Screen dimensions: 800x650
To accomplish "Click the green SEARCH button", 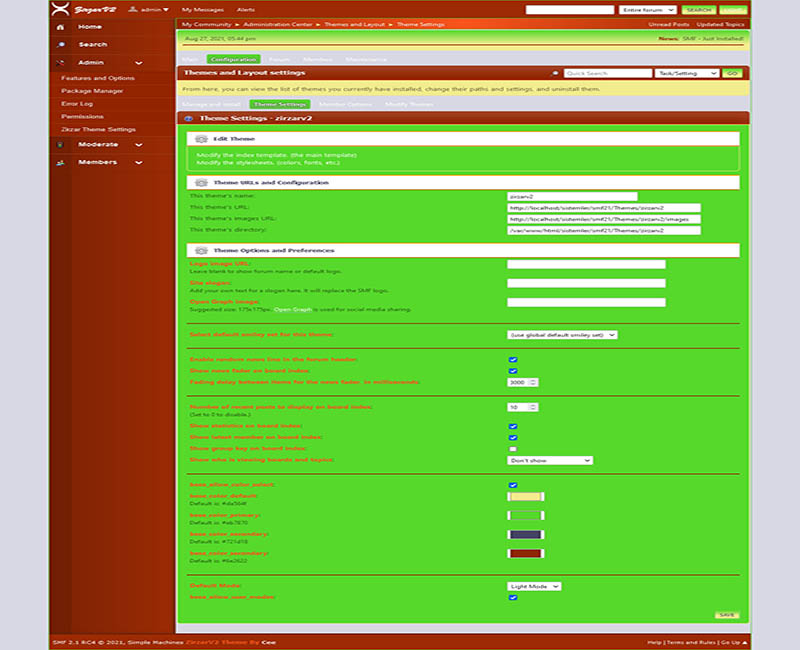I will (x=698, y=10).
